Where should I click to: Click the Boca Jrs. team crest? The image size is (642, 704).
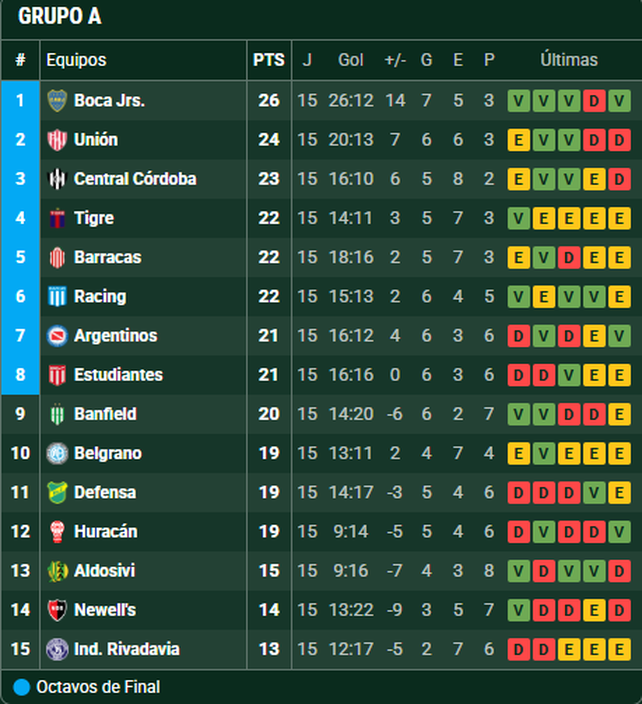(x=57, y=100)
